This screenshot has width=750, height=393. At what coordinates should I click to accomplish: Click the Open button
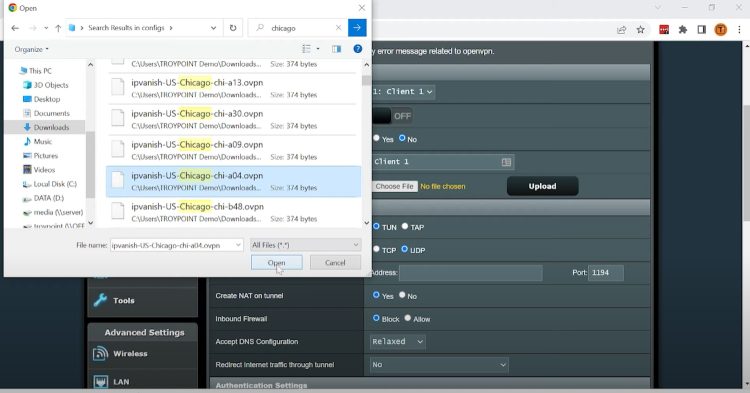tap(276, 262)
